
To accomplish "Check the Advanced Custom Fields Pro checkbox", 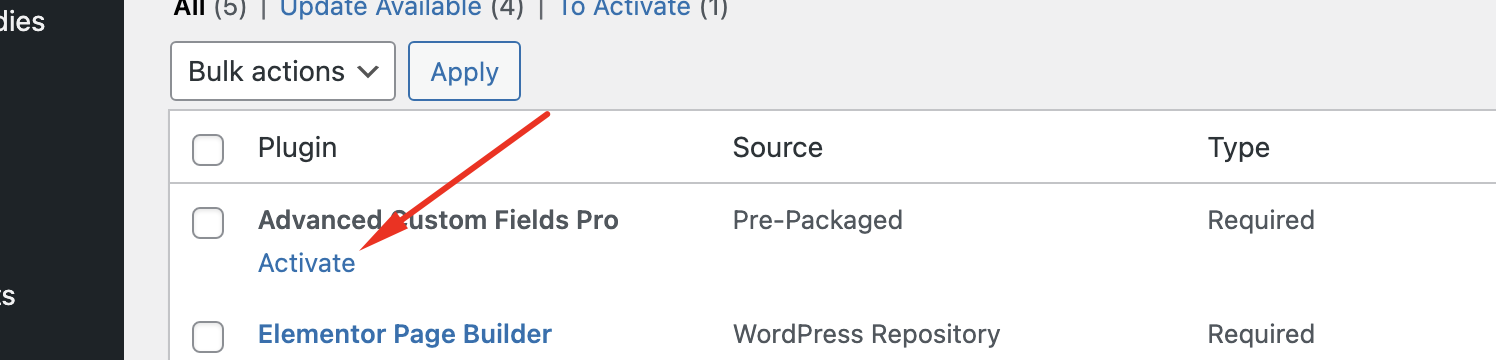I will pyautogui.click(x=208, y=222).
